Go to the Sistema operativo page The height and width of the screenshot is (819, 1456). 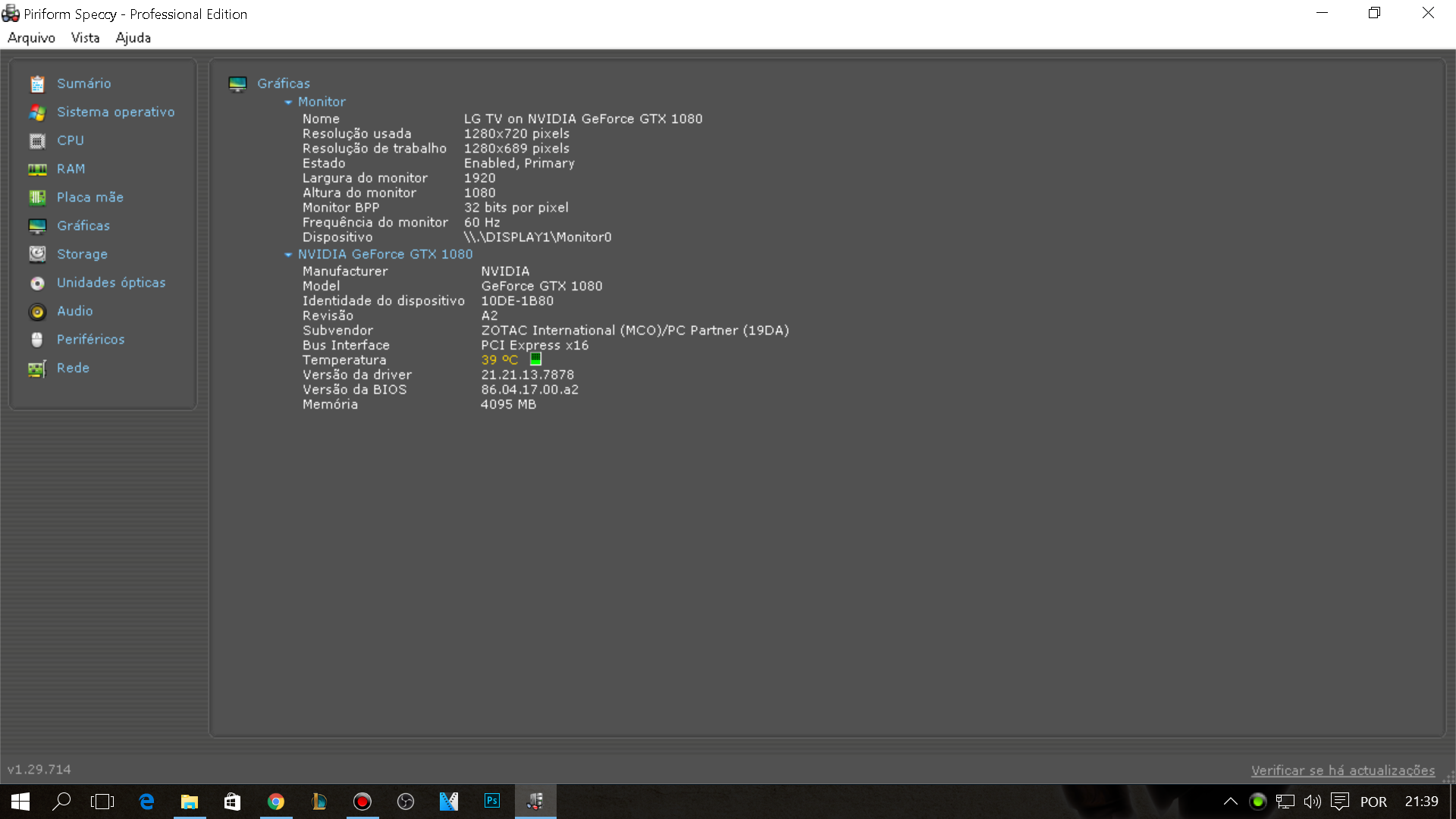[x=116, y=112]
